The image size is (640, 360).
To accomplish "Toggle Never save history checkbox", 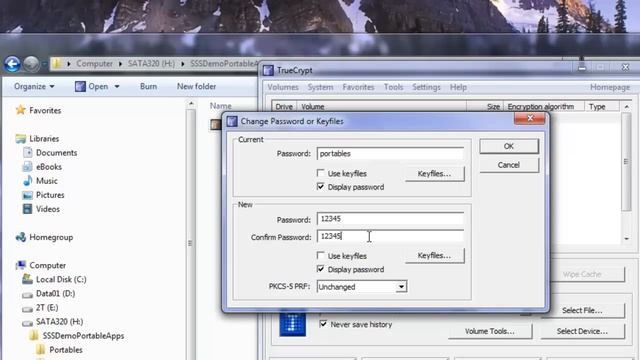I will tap(323, 324).
